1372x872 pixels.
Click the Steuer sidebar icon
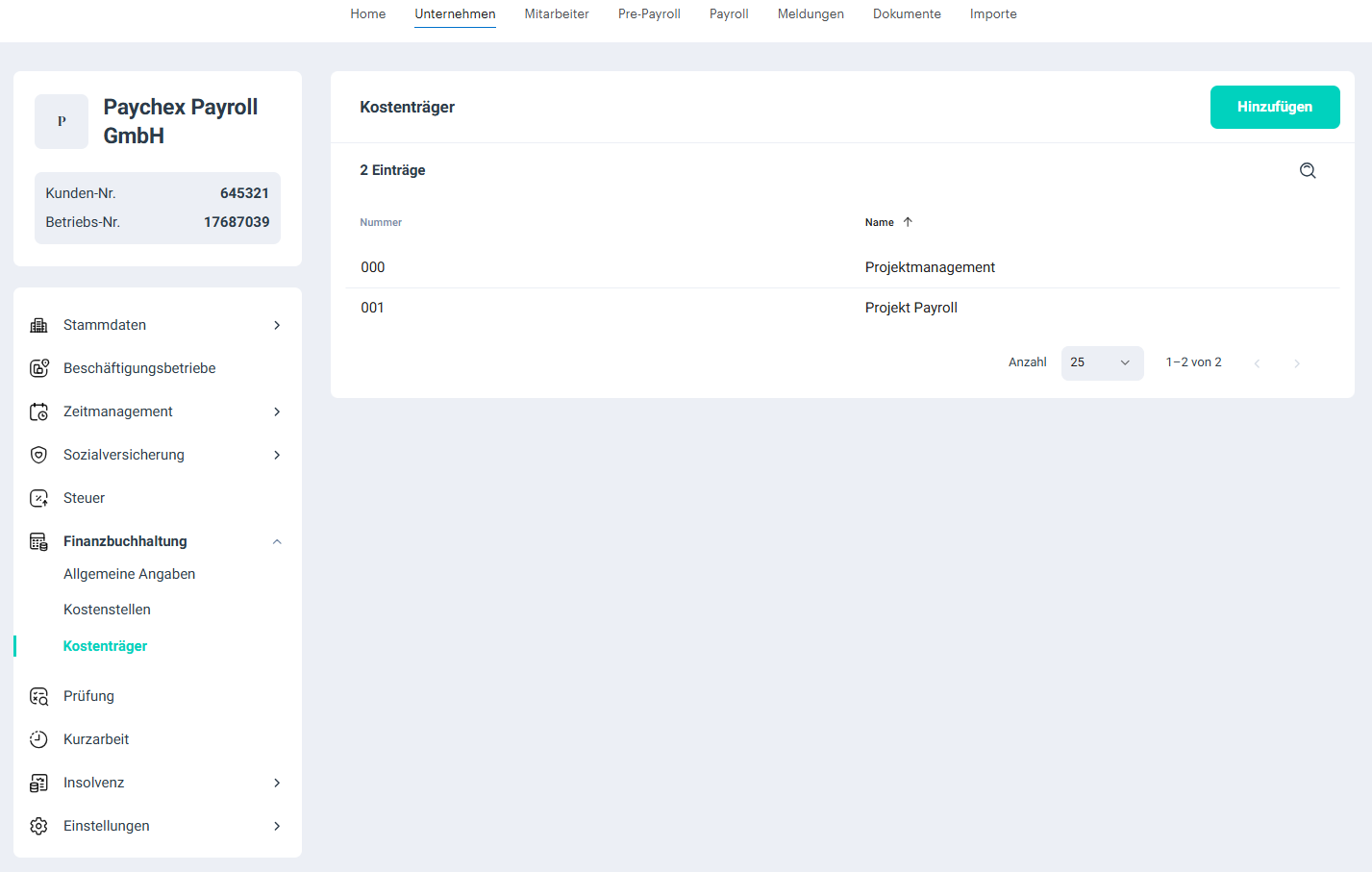[x=38, y=498]
